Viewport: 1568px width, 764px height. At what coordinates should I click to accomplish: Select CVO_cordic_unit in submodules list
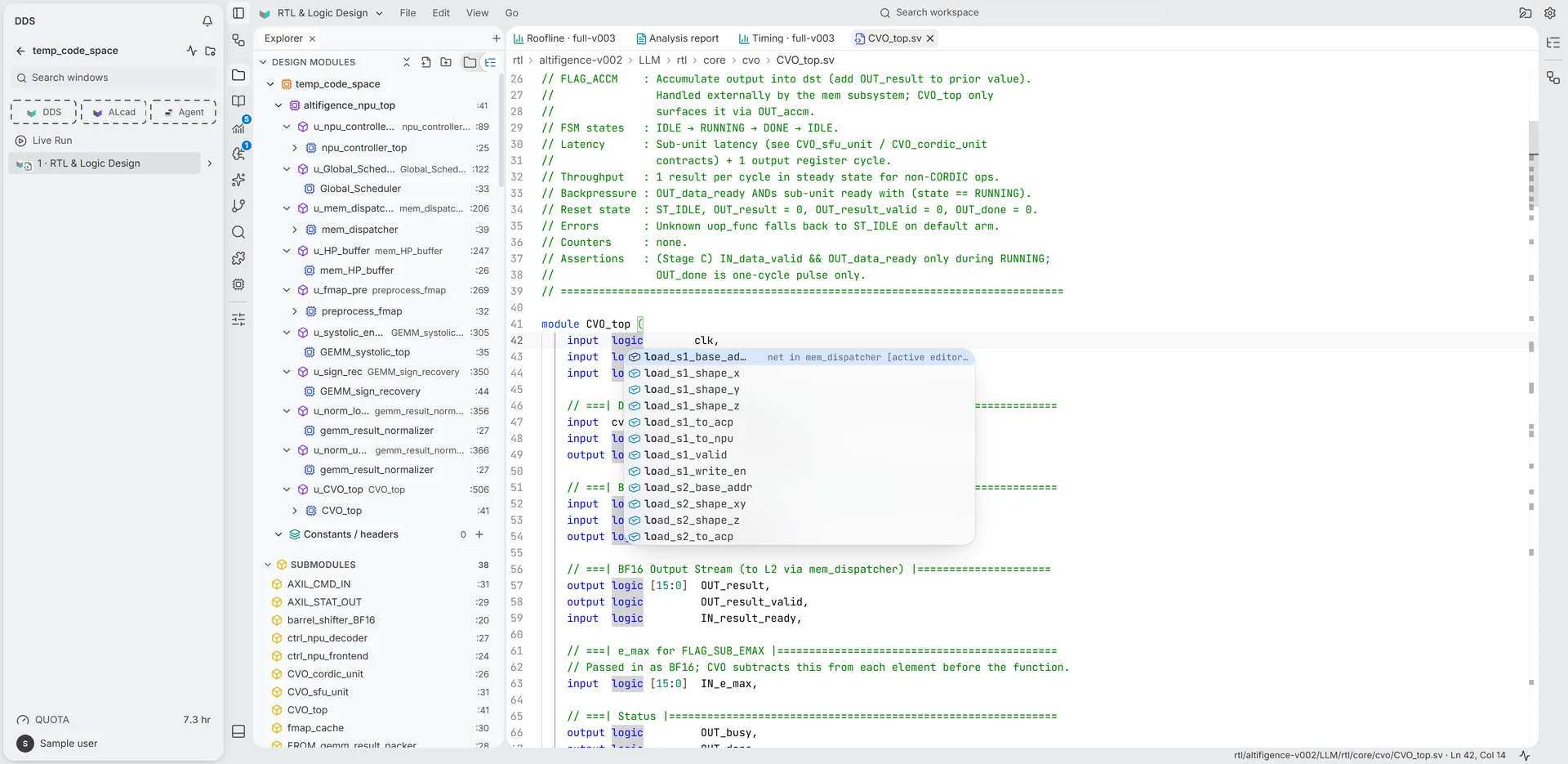(325, 674)
